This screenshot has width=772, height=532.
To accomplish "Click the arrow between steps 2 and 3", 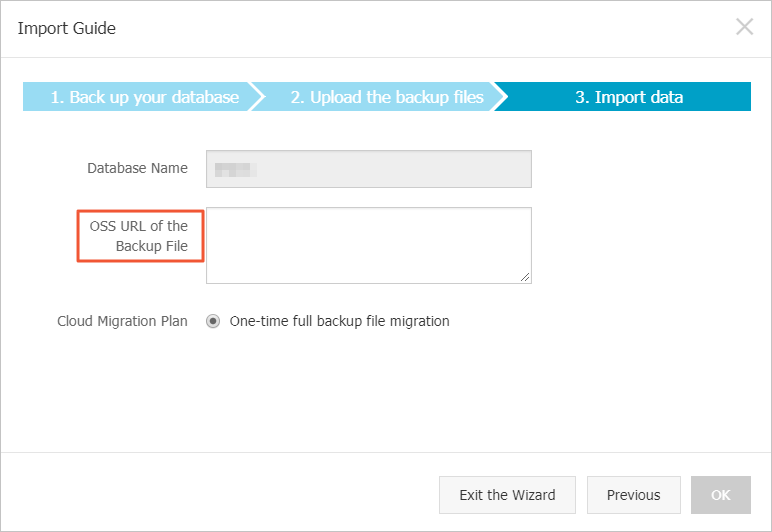I will [x=501, y=97].
